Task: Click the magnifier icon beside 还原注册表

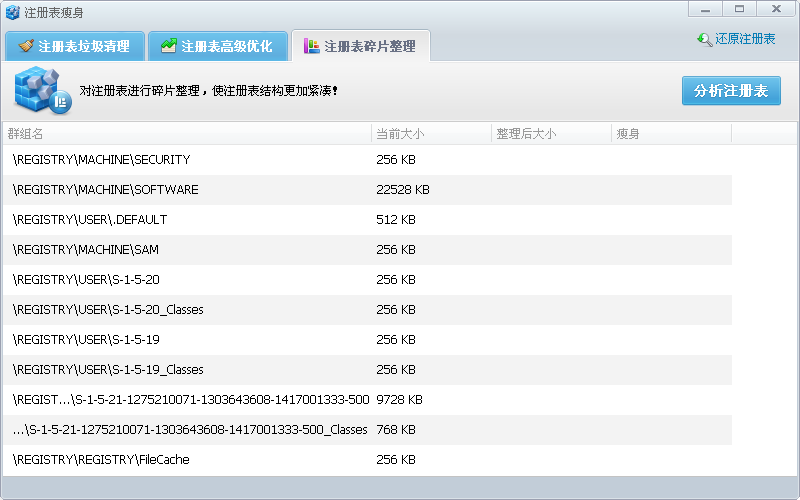Action: (705, 39)
